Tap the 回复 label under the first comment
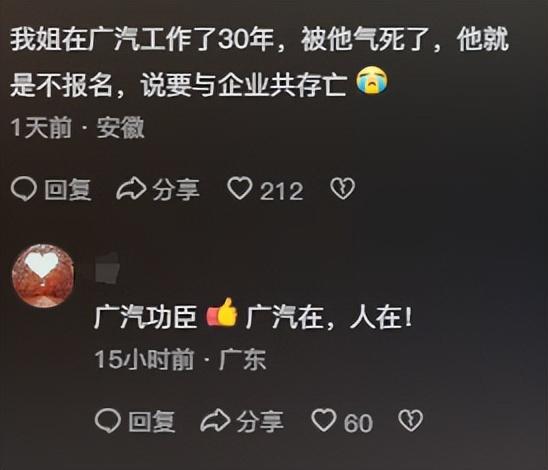Image resolution: width=548 pixels, height=470 pixels. (x=68, y=190)
